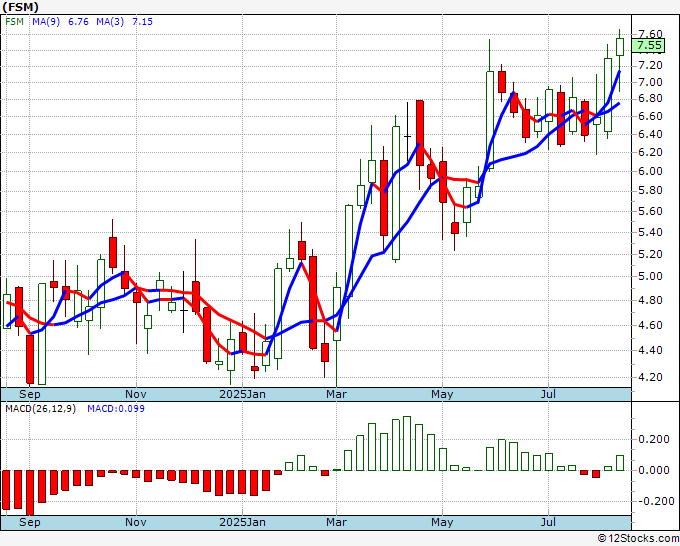The height and width of the screenshot is (546, 680).
Task: Click the 7.00 price axis label
Action: tap(651, 82)
